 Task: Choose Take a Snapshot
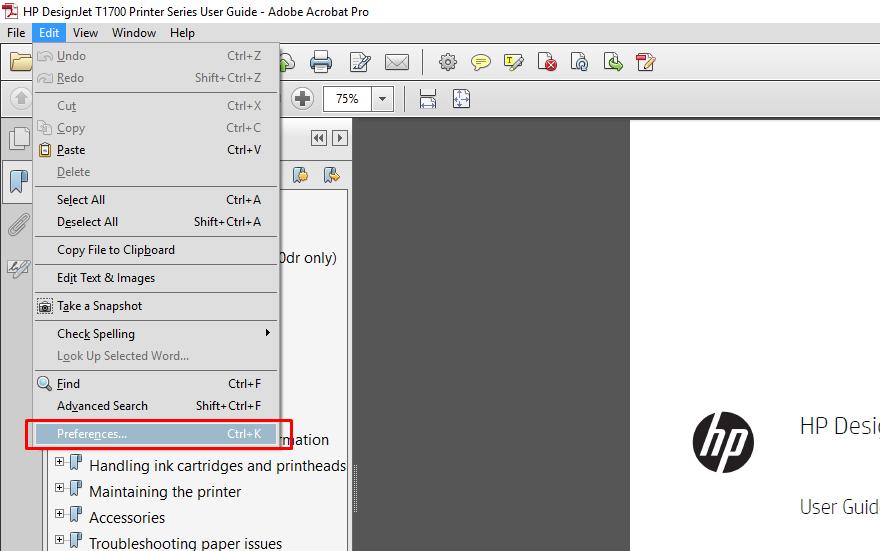(157, 306)
